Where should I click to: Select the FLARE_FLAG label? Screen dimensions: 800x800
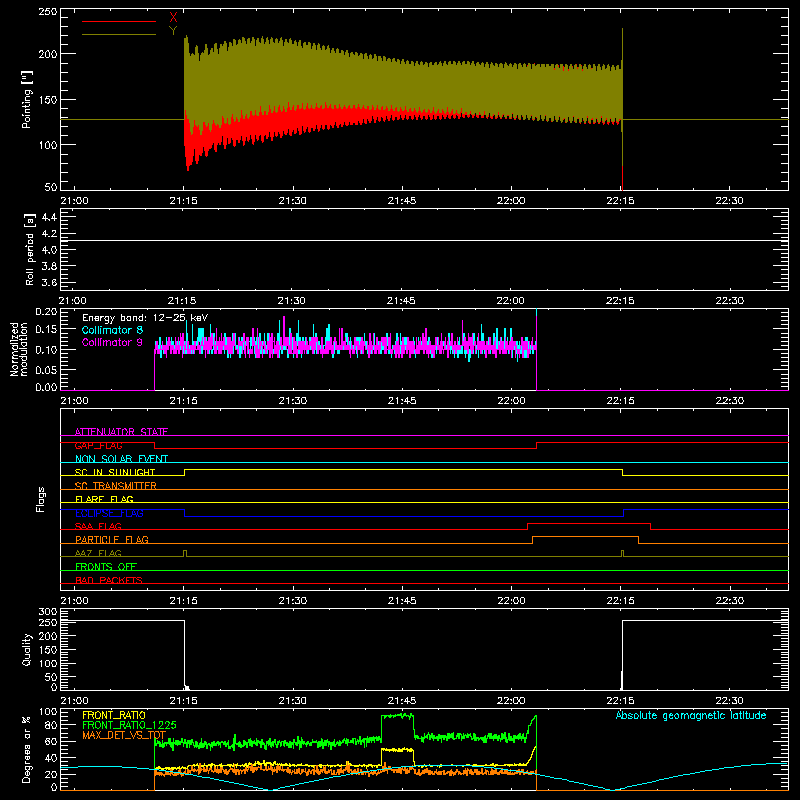click(x=104, y=499)
